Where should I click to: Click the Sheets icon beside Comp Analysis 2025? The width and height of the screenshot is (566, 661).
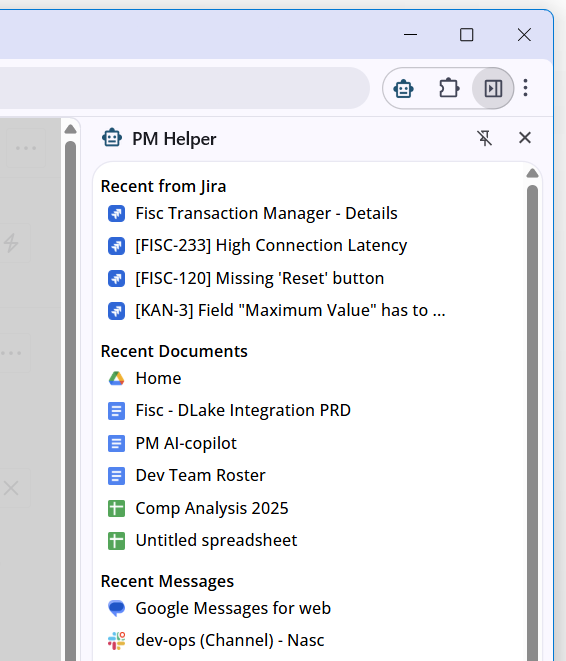[116, 508]
